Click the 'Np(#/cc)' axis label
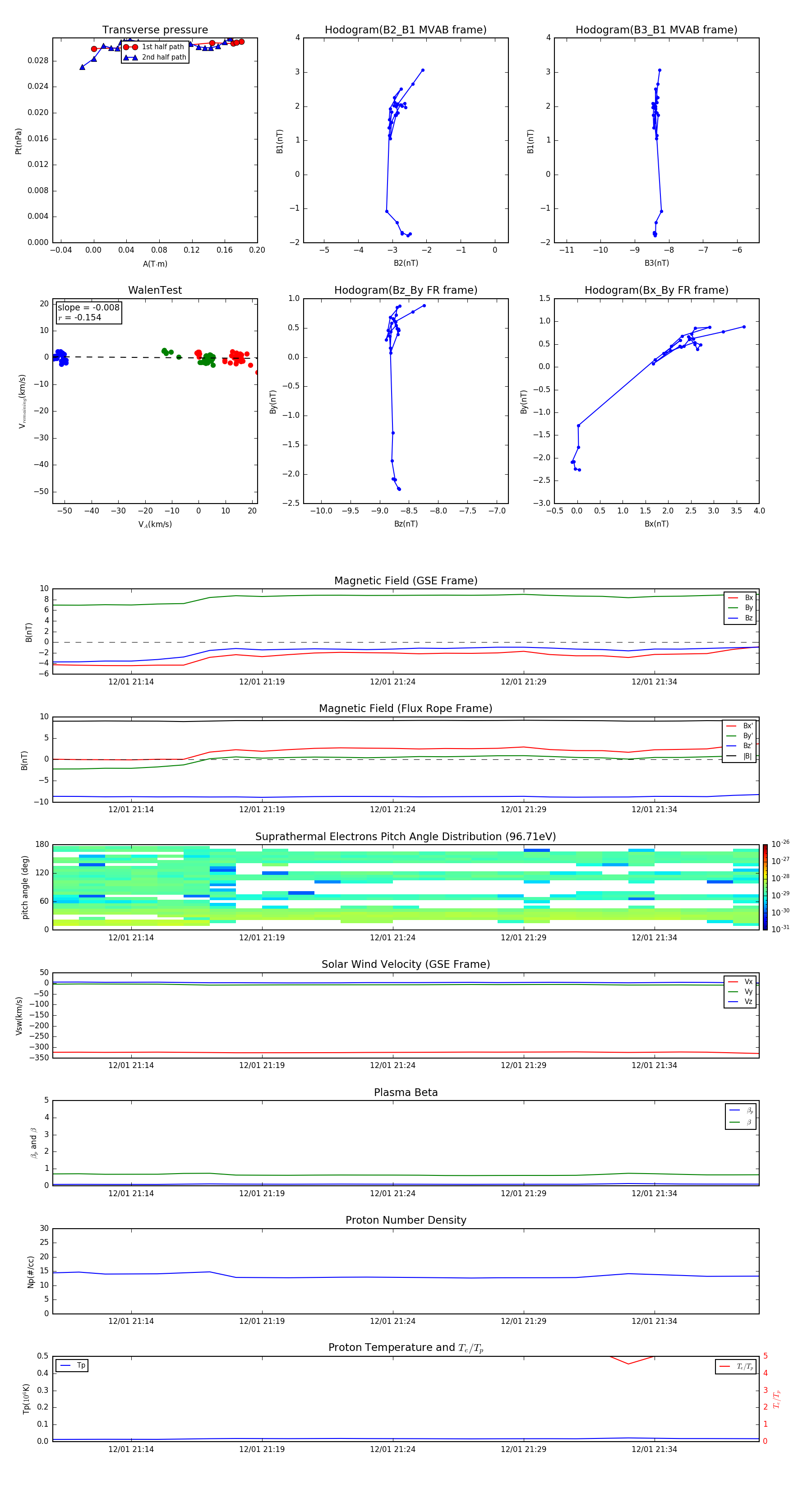The image size is (812, 1489). coord(31,1272)
